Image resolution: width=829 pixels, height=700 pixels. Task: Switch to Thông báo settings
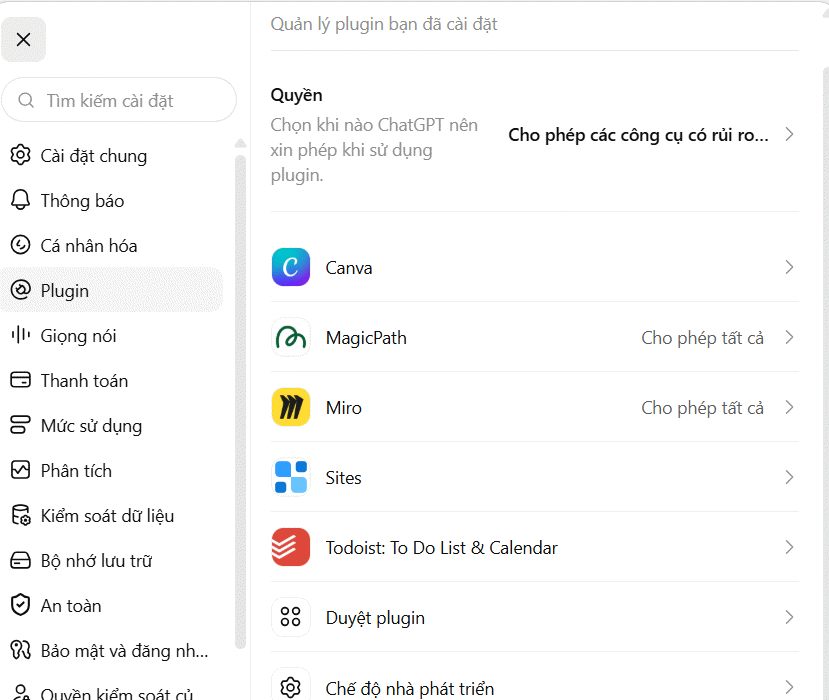point(112,200)
